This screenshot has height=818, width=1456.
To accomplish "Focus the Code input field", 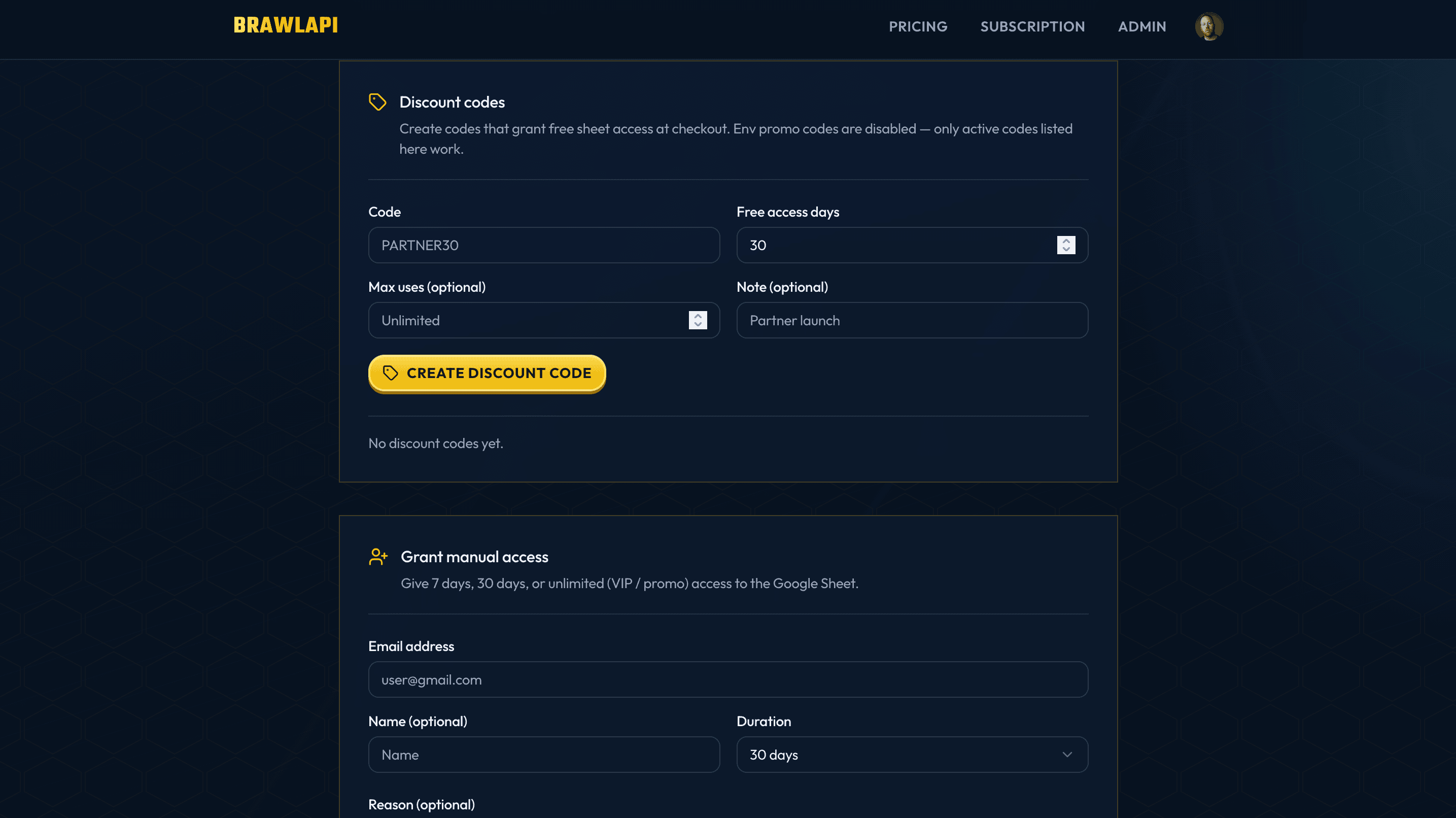I will [x=544, y=245].
